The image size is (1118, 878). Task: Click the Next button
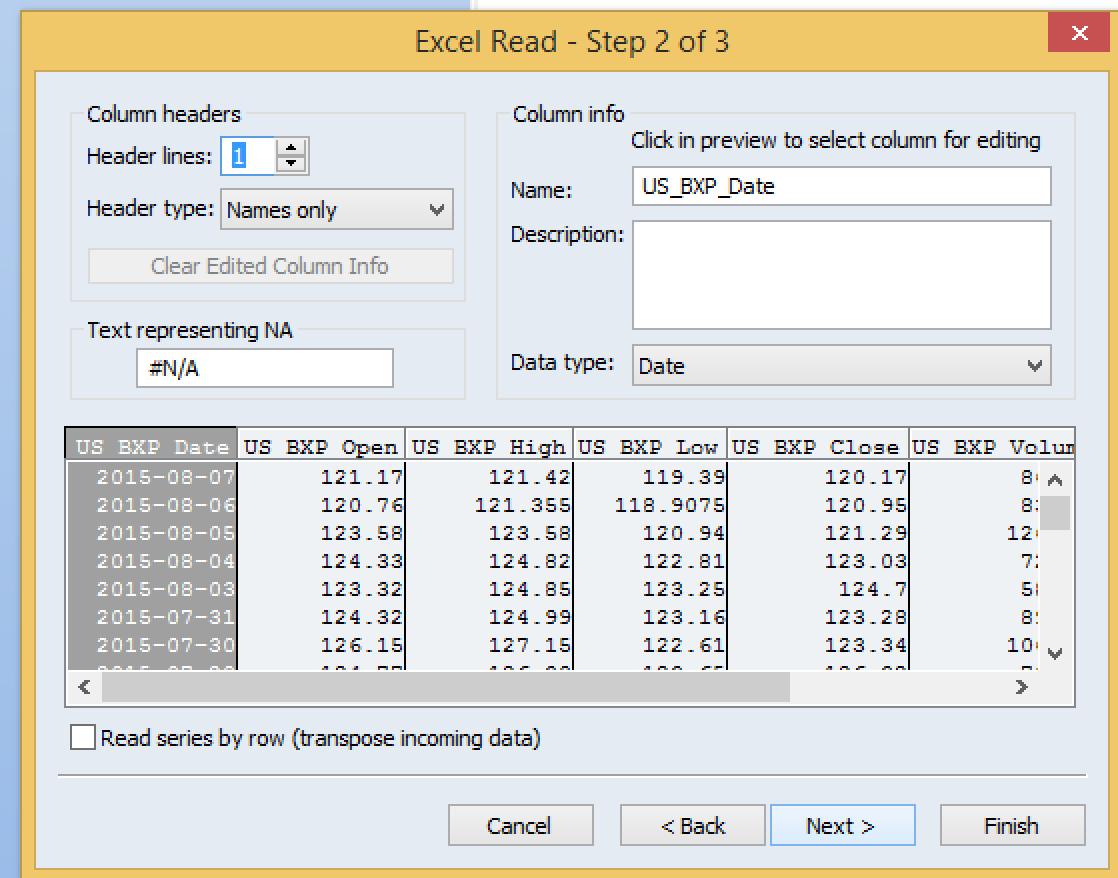[842, 826]
